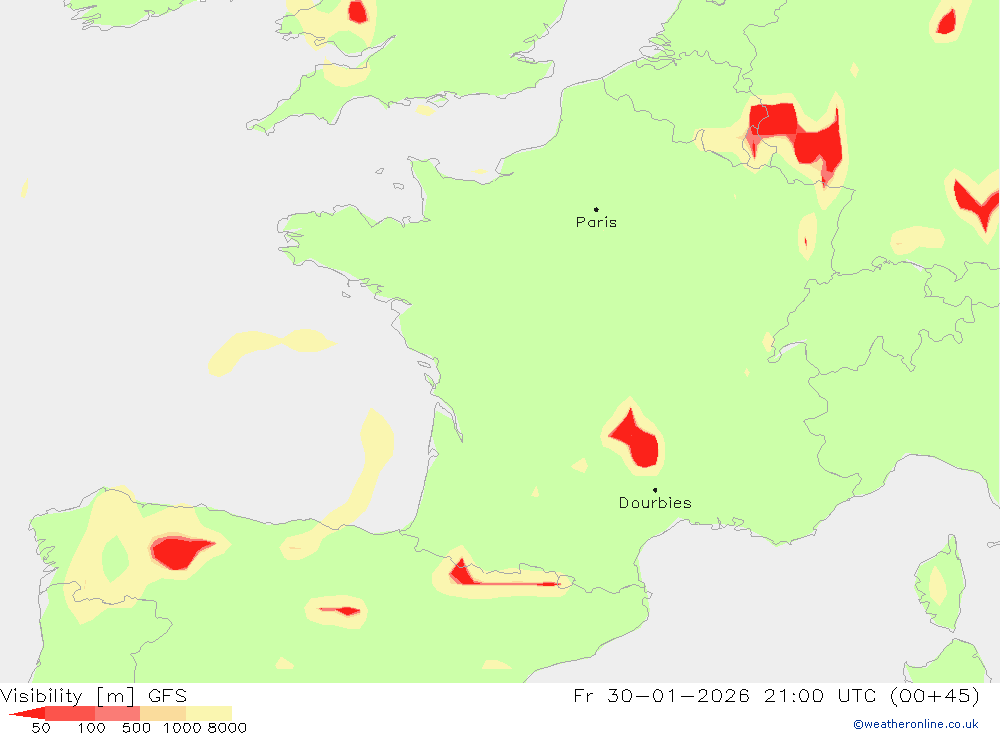Click the legend arrow below 50 m
1000x733 pixels.
[x=27, y=714]
